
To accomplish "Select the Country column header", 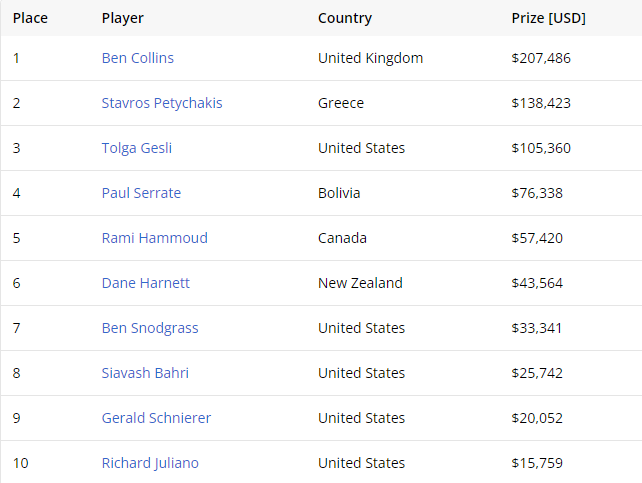I will pyautogui.click(x=345, y=18).
